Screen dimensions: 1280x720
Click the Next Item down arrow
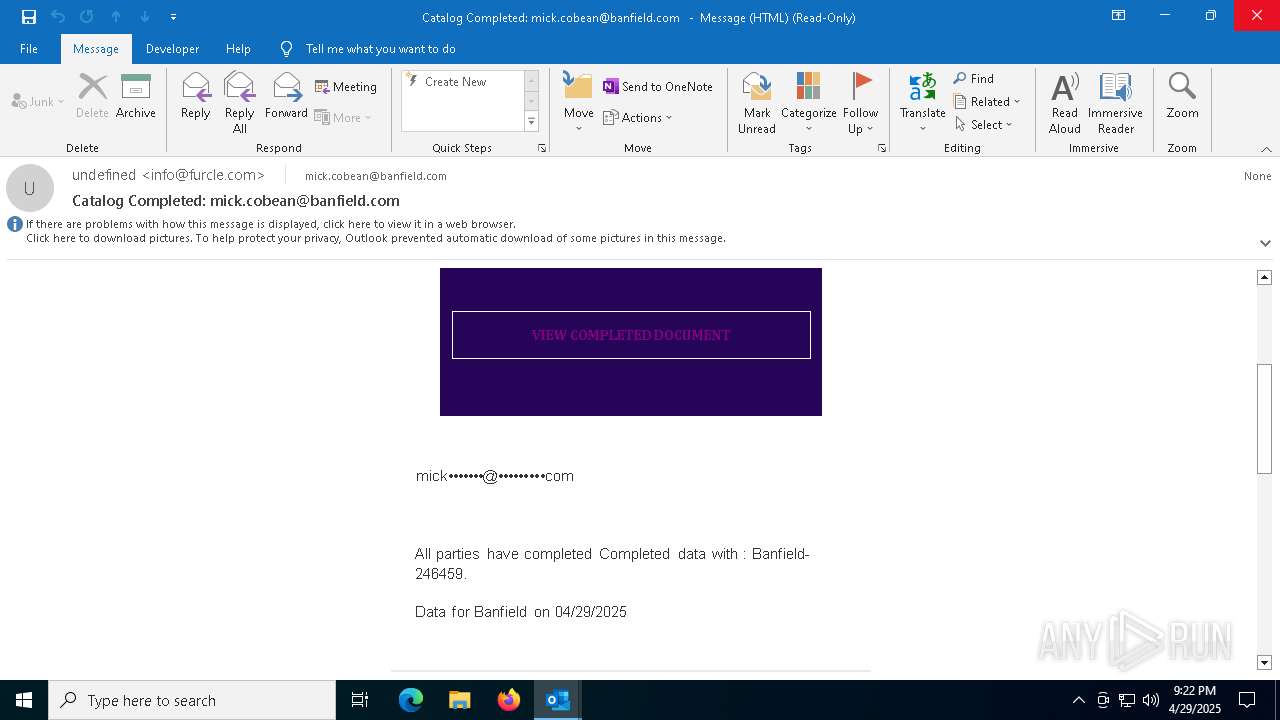click(145, 17)
